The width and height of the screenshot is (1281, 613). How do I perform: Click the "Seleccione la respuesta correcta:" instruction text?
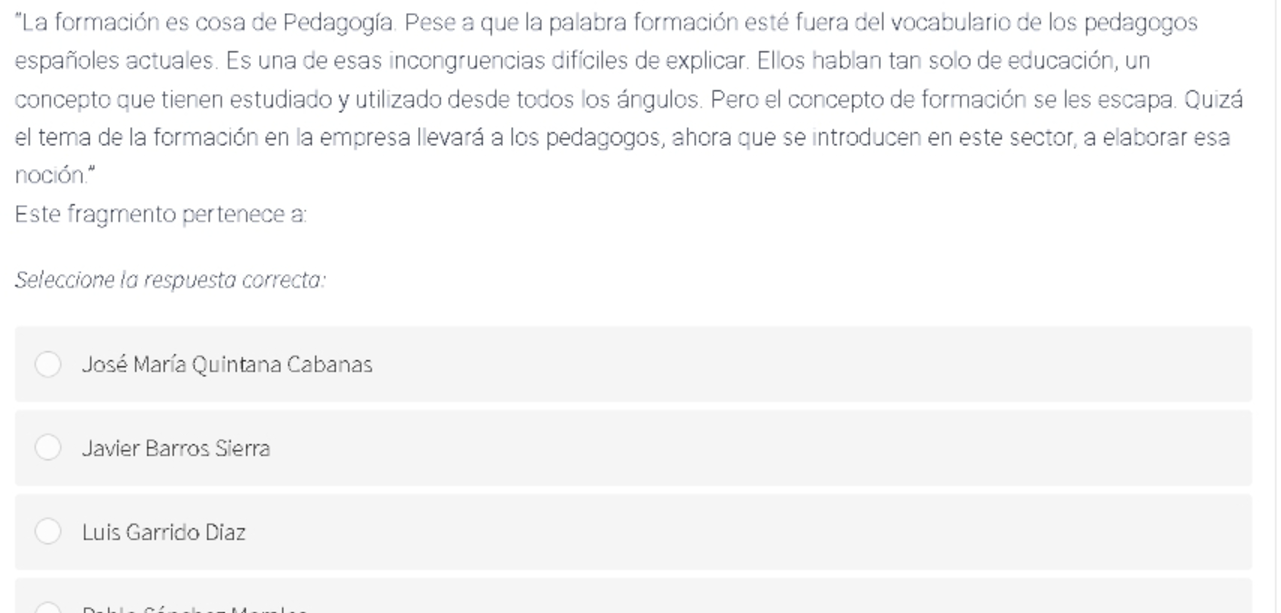point(170,280)
